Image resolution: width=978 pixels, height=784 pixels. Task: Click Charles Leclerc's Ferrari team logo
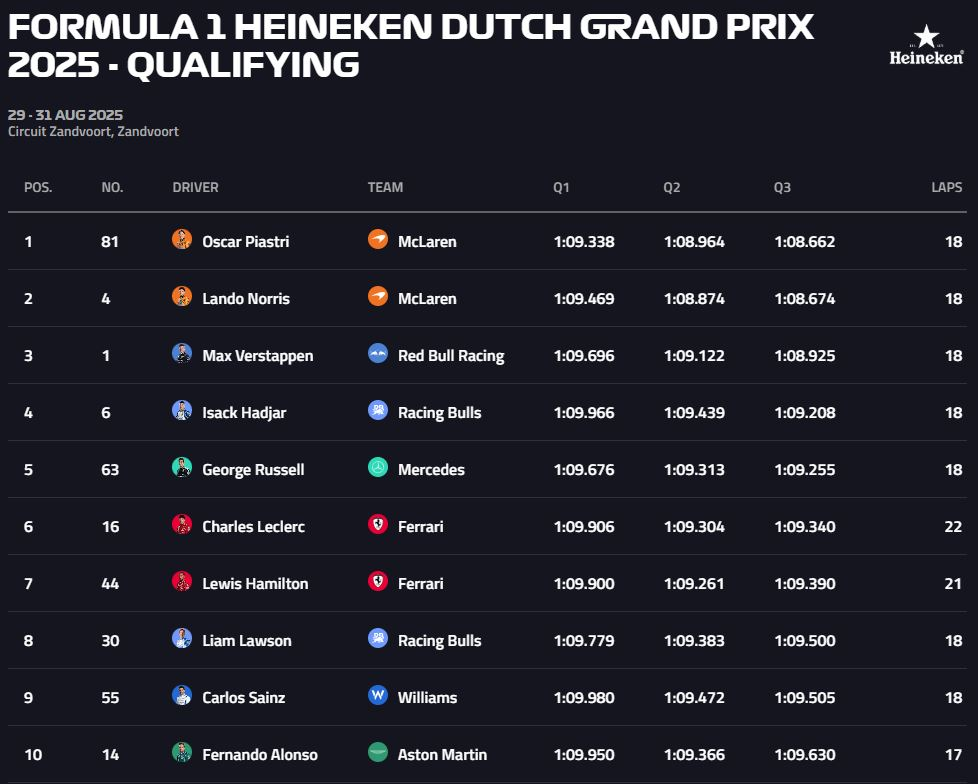pos(378,525)
